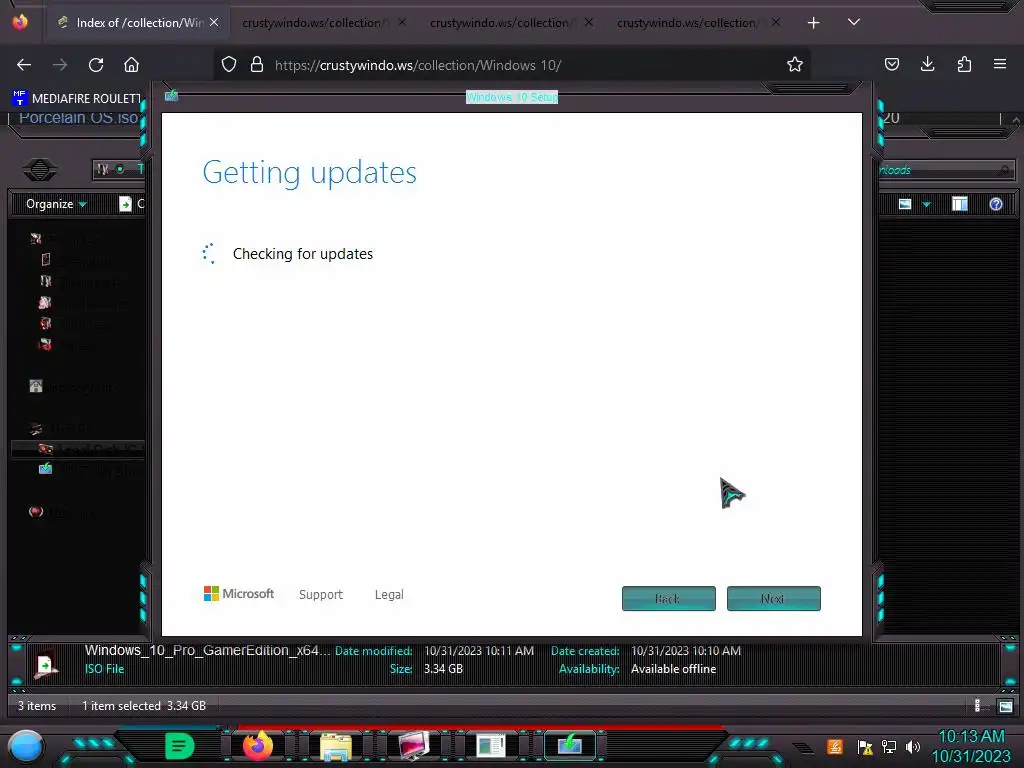The image size is (1024, 768).
Task: Click the '3.34 GB' size value in details pane
Action: [x=443, y=669]
